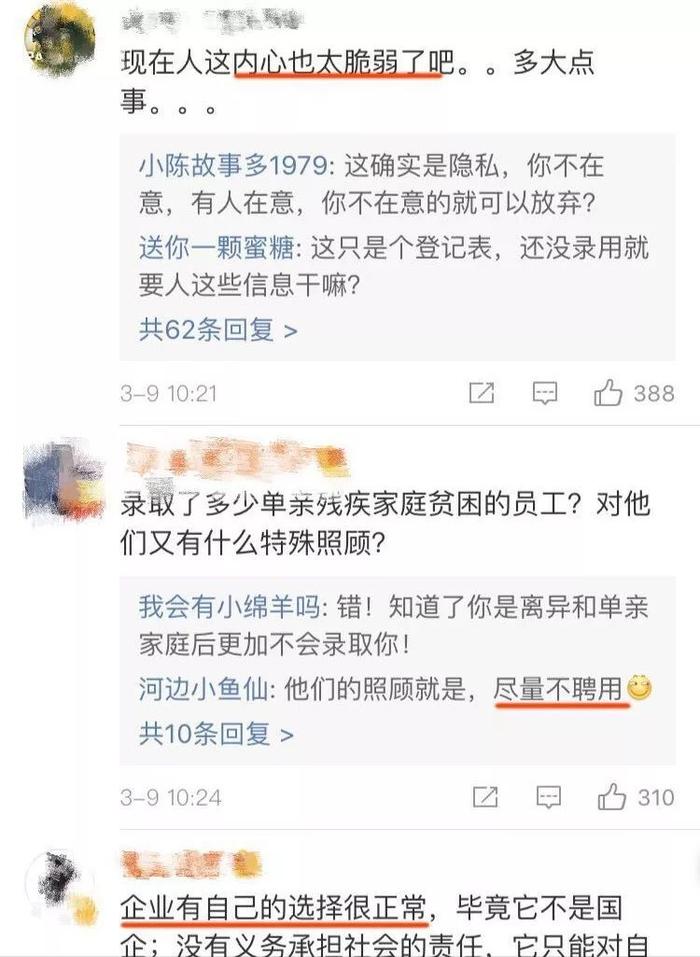Open comment about 内心也太脆弱了

pos(357,82)
